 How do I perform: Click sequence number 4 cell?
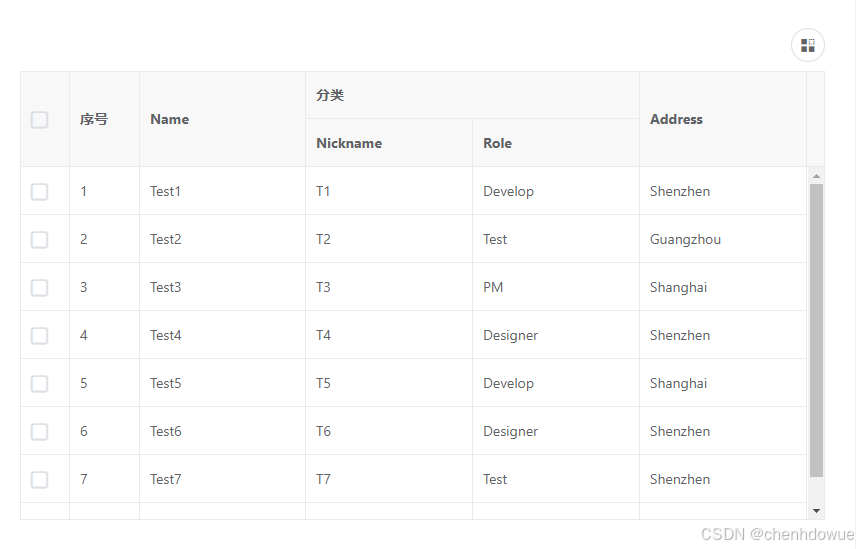[105, 335]
